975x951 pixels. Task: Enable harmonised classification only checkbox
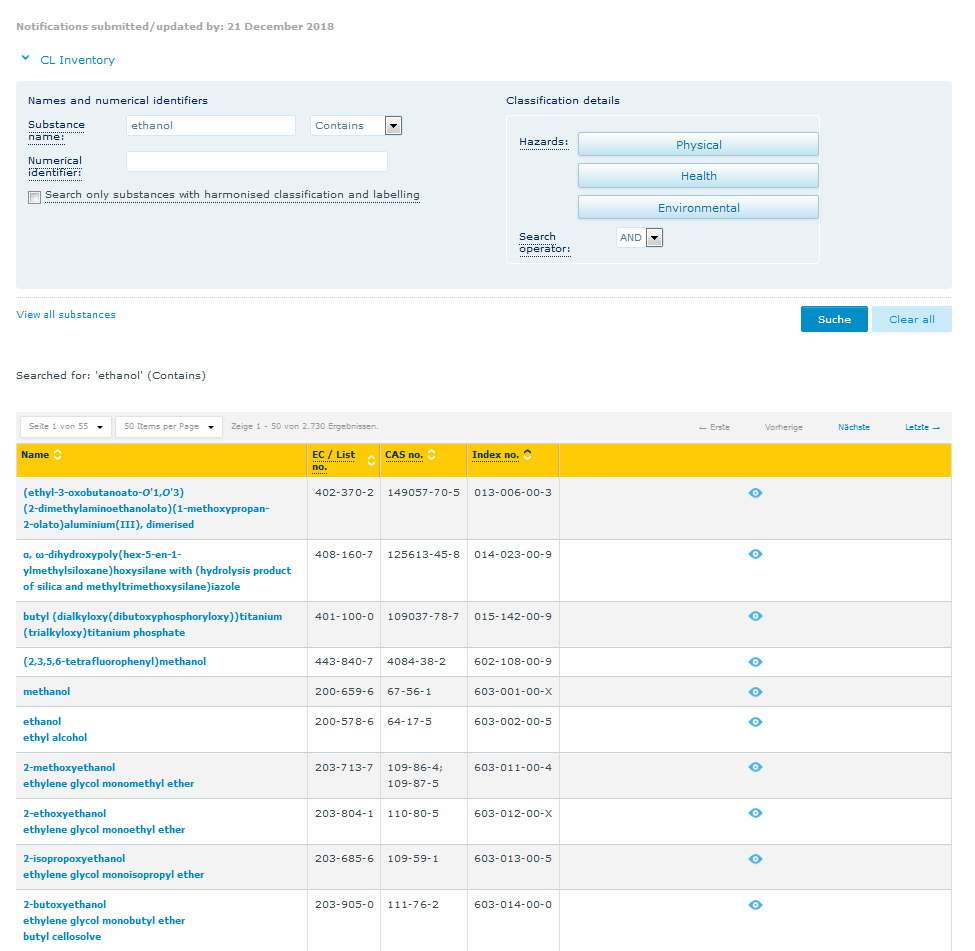click(35, 197)
